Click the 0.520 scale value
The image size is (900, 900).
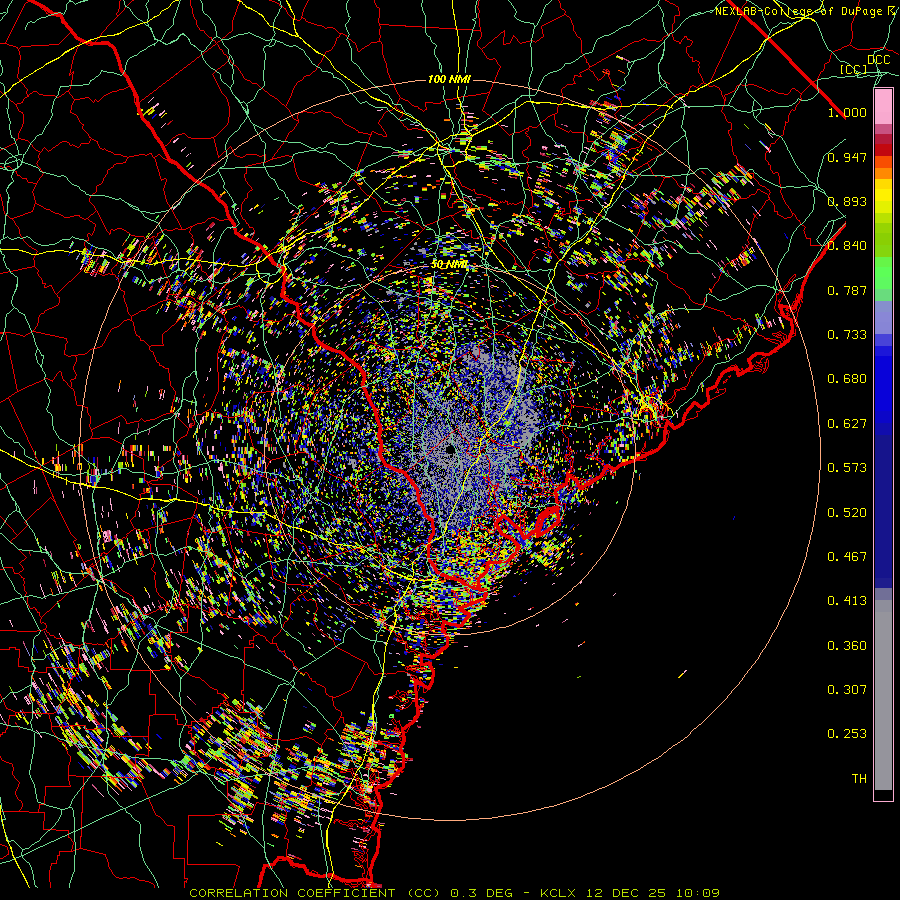(847, 513)
